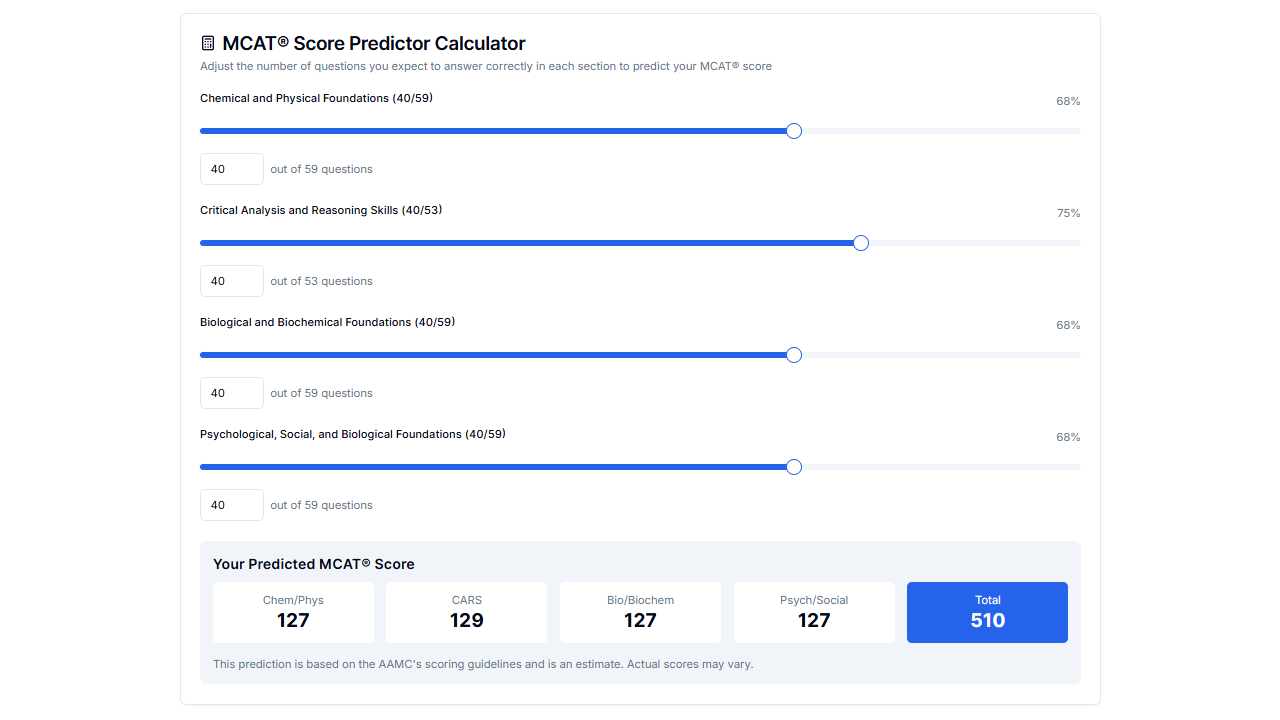The image size is (1280, 720).
Task: Click the 'out of 53 questions' label
Action: click(x=321, y=280)
